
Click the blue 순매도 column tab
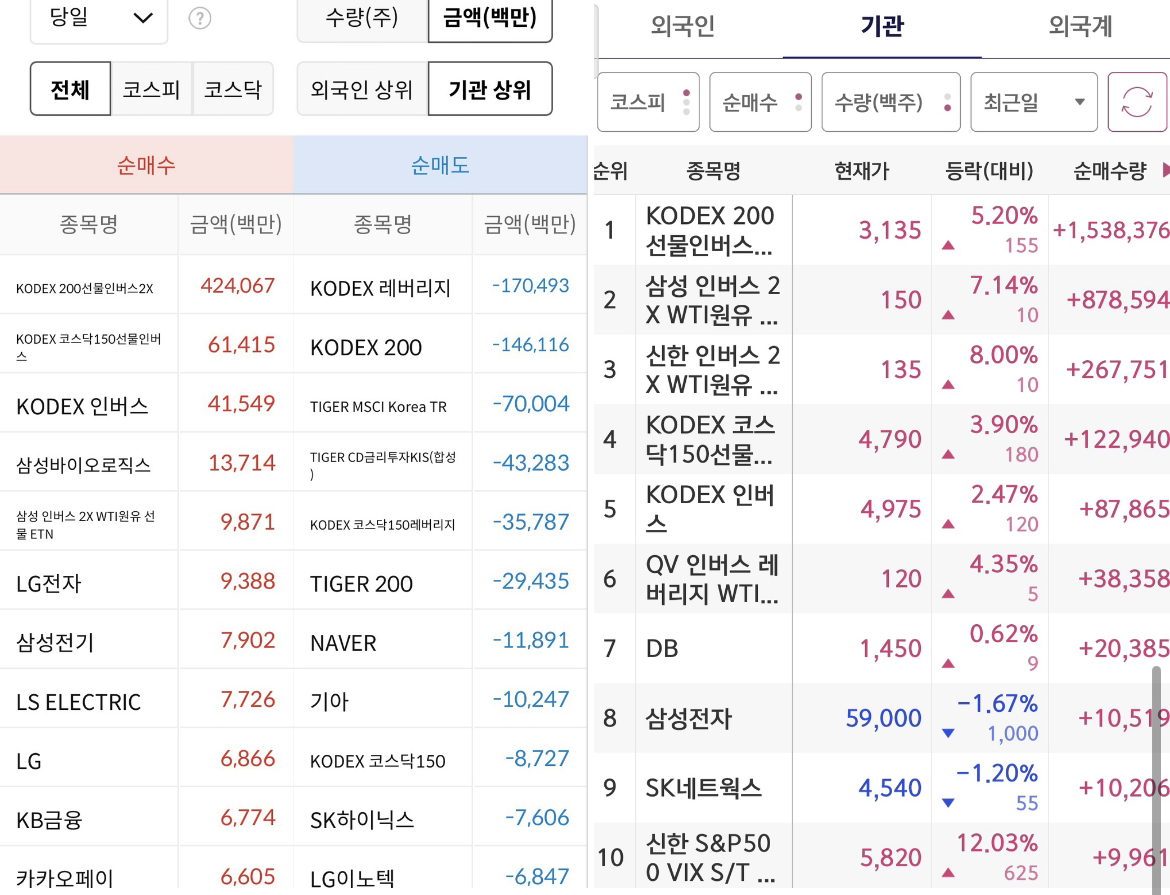(x=440, y=164)
